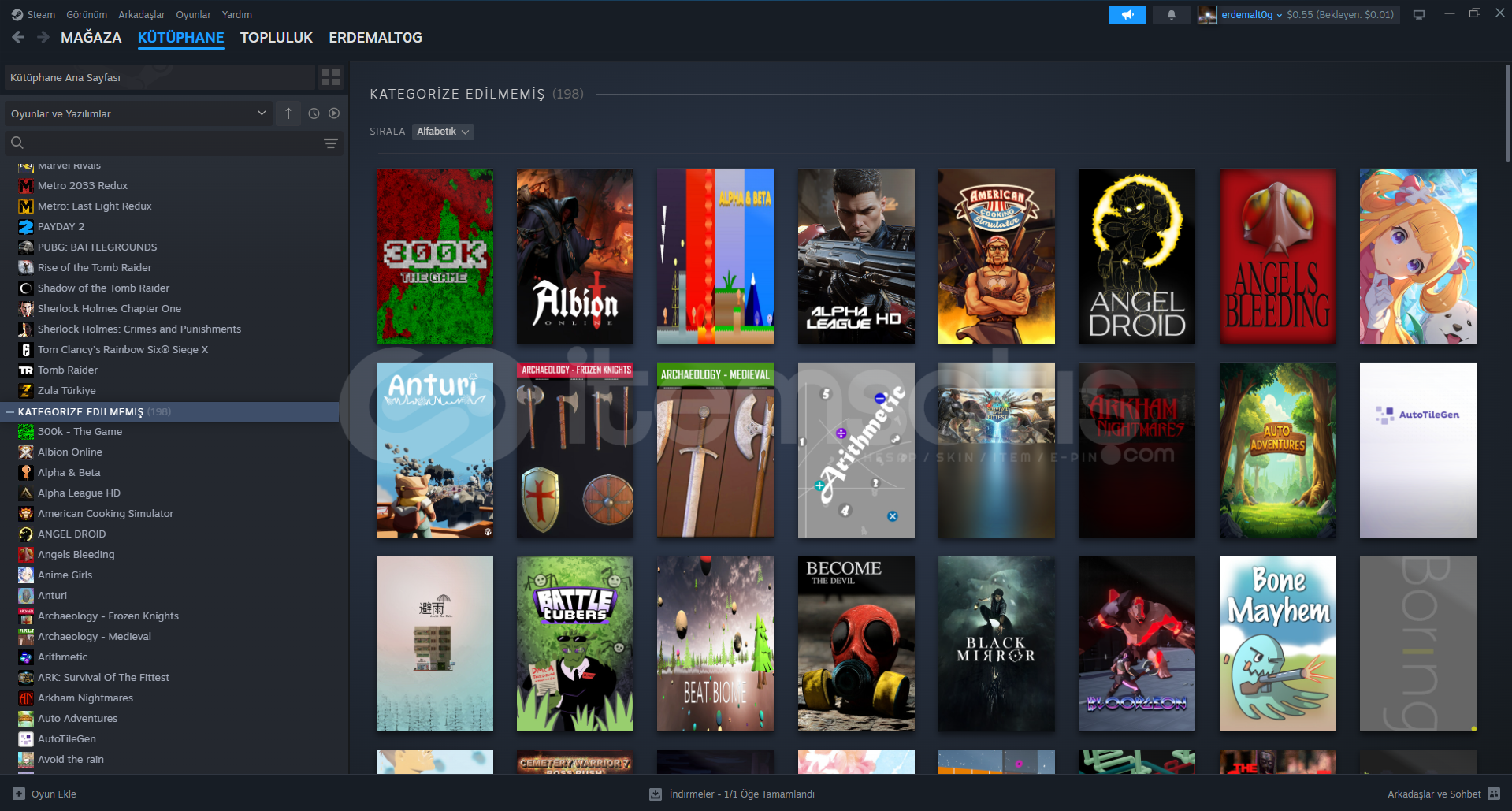Image resolution: width=1512 pixels, height=811 pixels.
Task: Open the notifications bell
Action: [1171, 15]
